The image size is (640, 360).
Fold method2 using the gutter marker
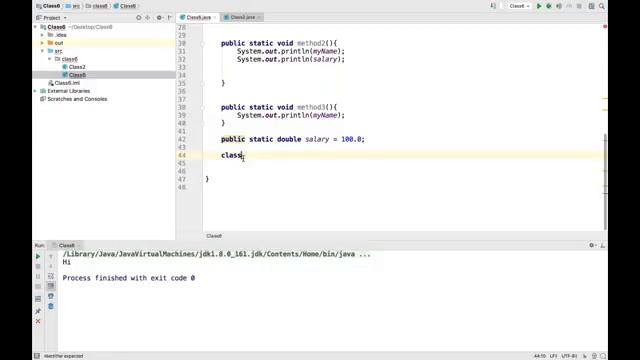[x=203, y=43]
